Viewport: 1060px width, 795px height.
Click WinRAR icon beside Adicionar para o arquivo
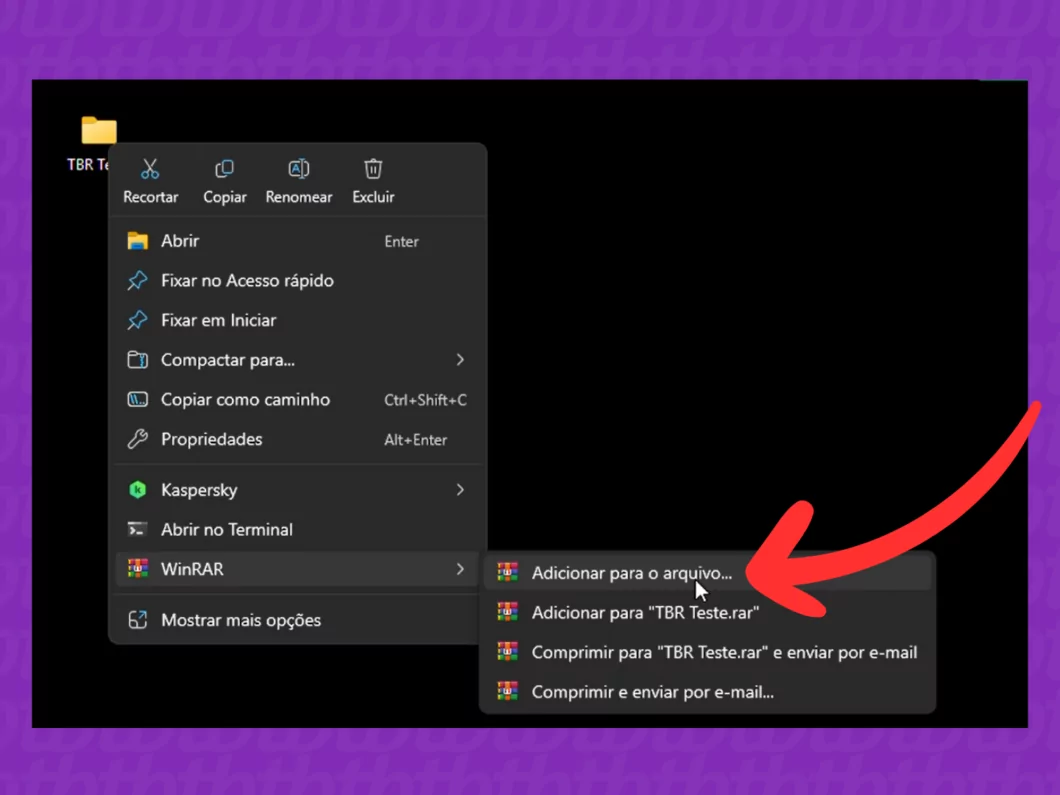pos(508,573)
